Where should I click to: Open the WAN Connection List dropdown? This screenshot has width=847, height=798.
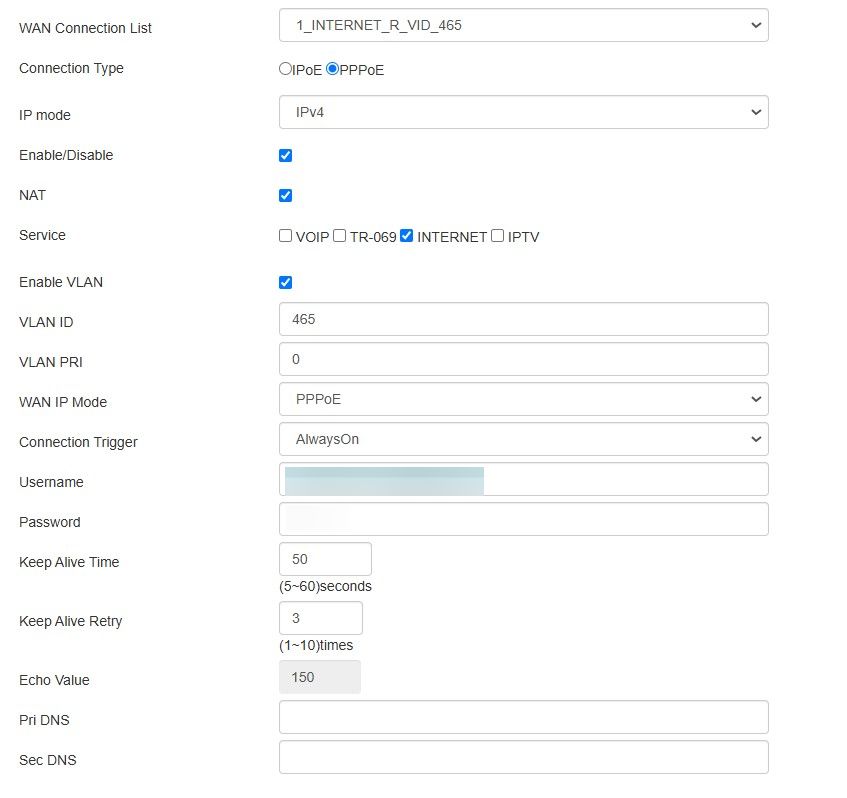point(523,25)
